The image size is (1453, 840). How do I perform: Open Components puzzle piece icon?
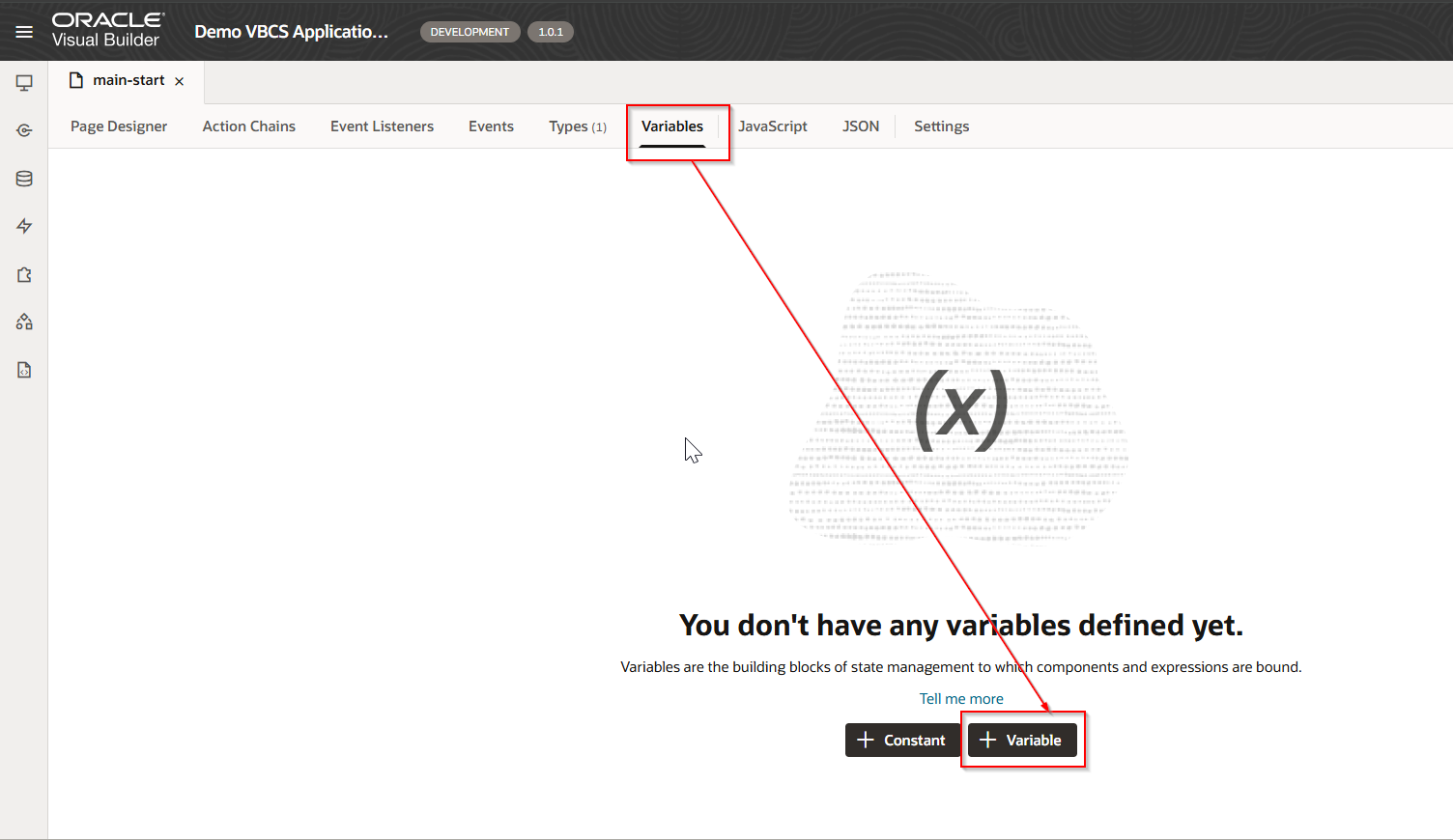point(24,275)
